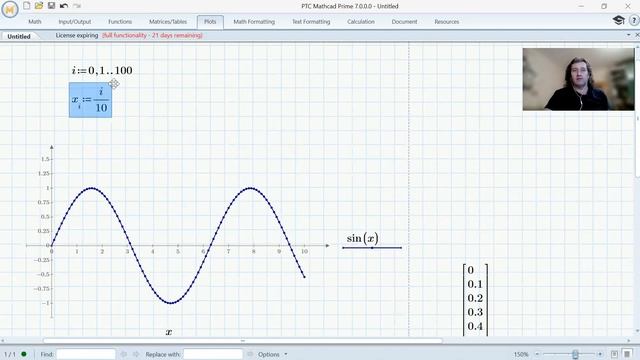
Task: Expand the find Options dropdown
Action: pos(272,354)
